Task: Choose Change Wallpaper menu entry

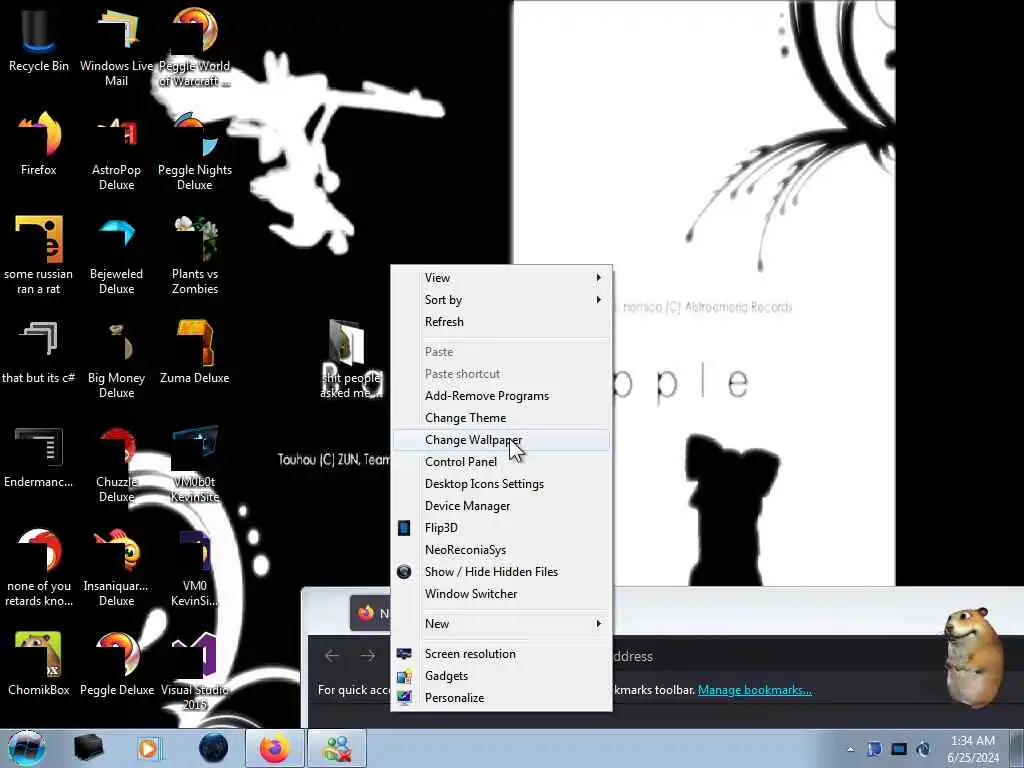Action: pos(502,440)
